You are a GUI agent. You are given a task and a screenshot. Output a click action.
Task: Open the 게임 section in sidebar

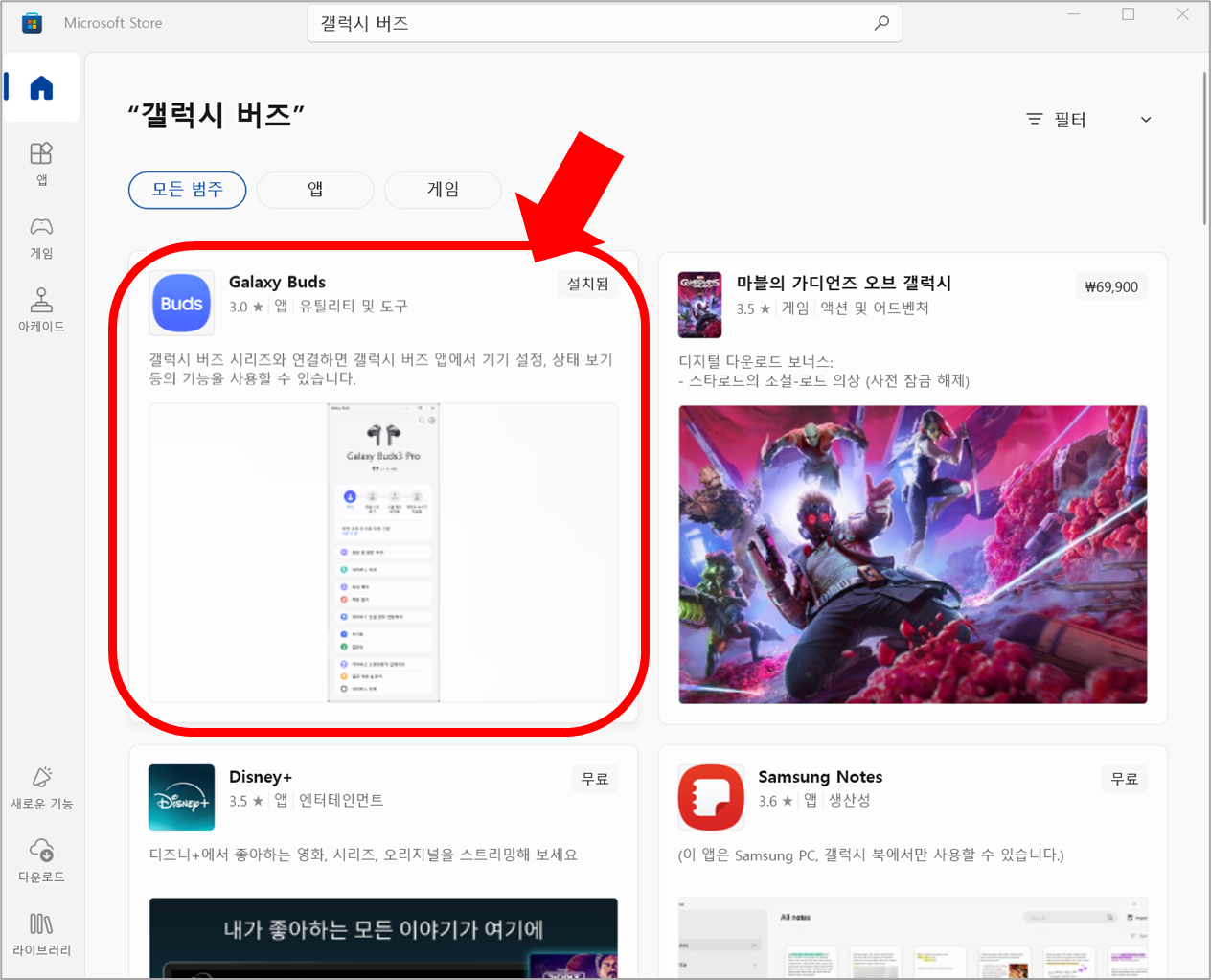point(41,238)
